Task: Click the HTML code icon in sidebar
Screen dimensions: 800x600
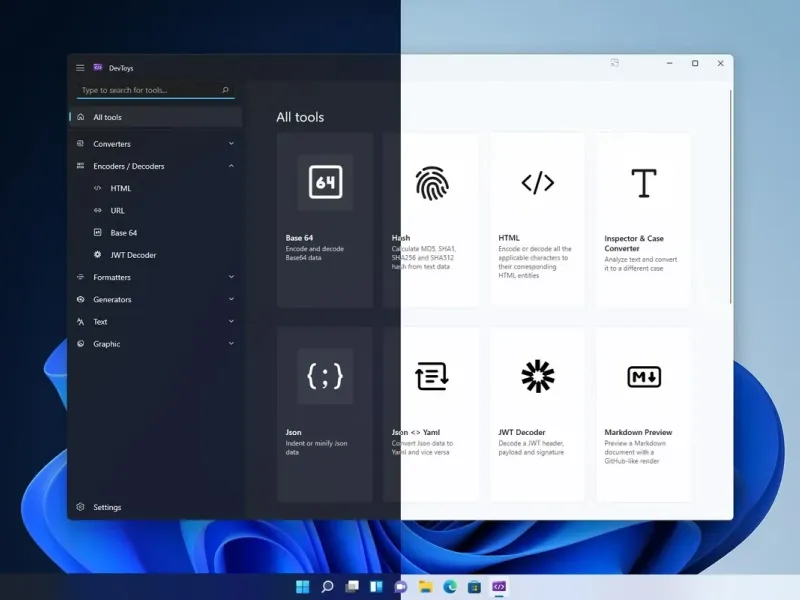Action: coord(97,188)
